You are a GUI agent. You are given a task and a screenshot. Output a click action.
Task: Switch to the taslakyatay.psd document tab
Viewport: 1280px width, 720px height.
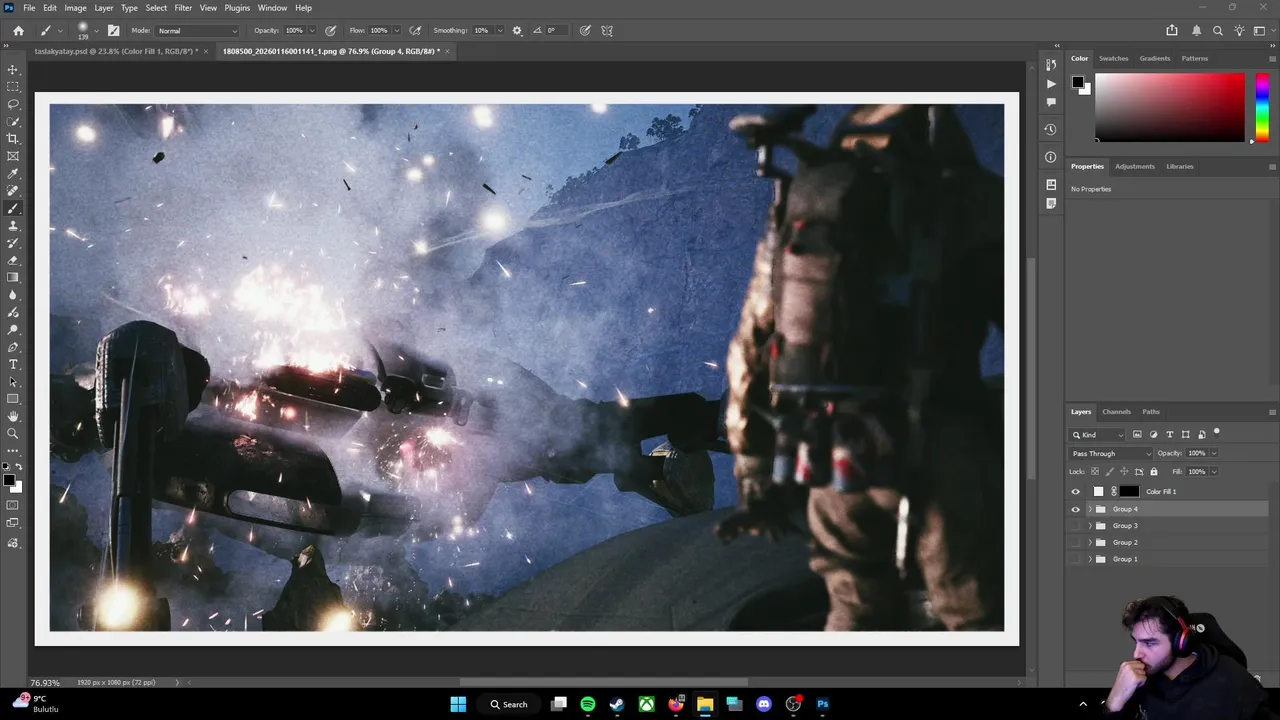[116, 51]
